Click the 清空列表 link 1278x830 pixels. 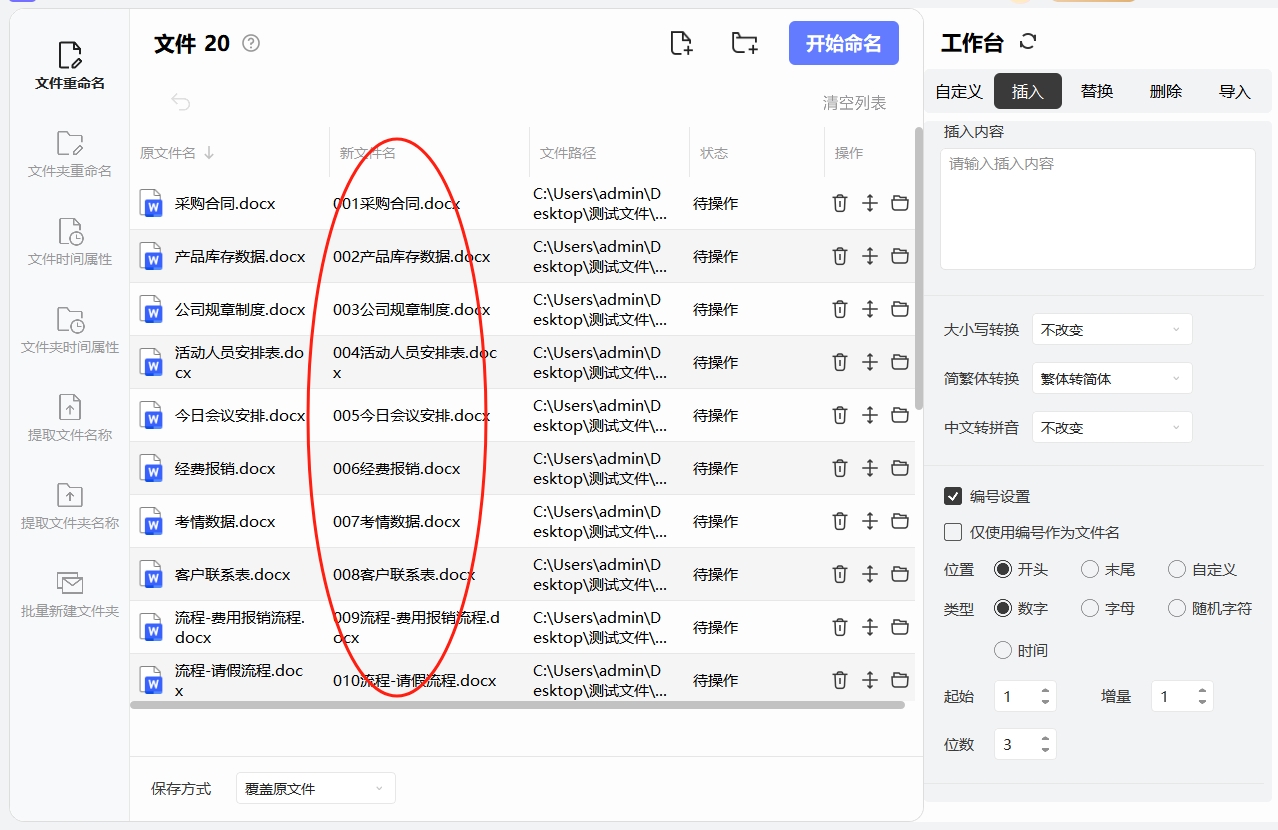[854, 103]
